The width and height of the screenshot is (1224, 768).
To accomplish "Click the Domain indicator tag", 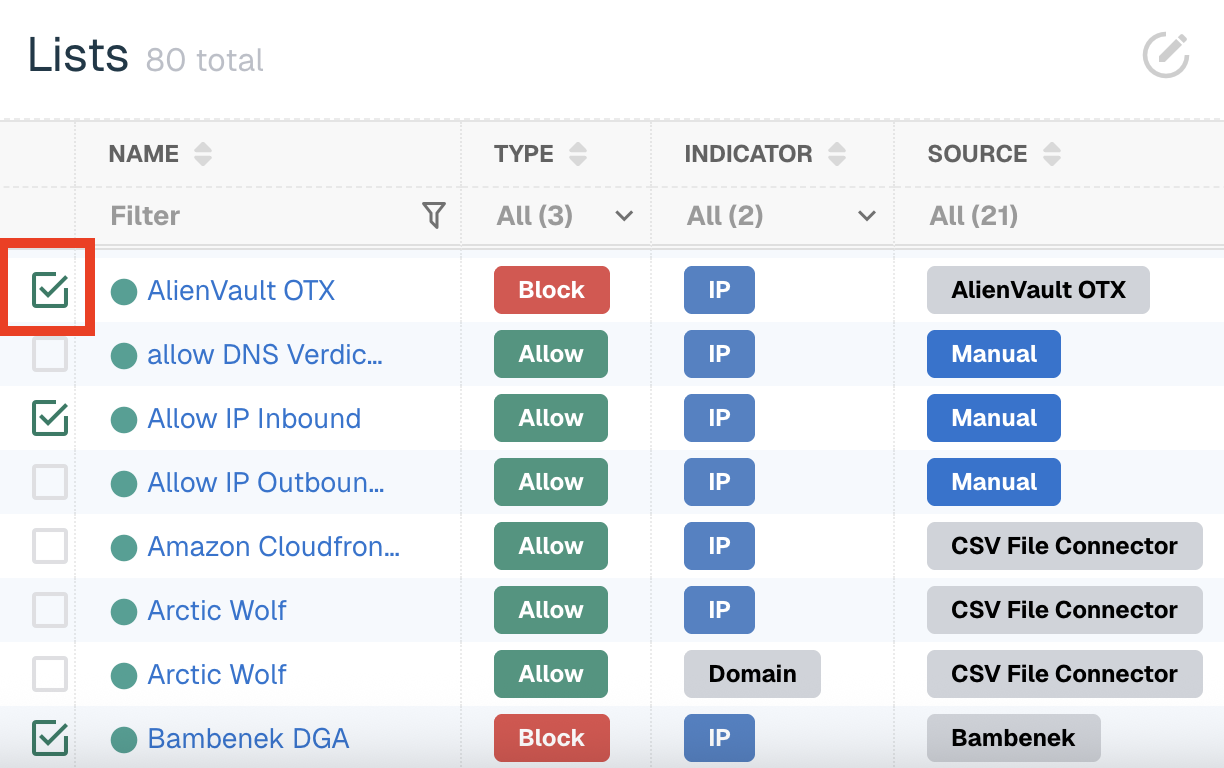I will tap(752, 674).
